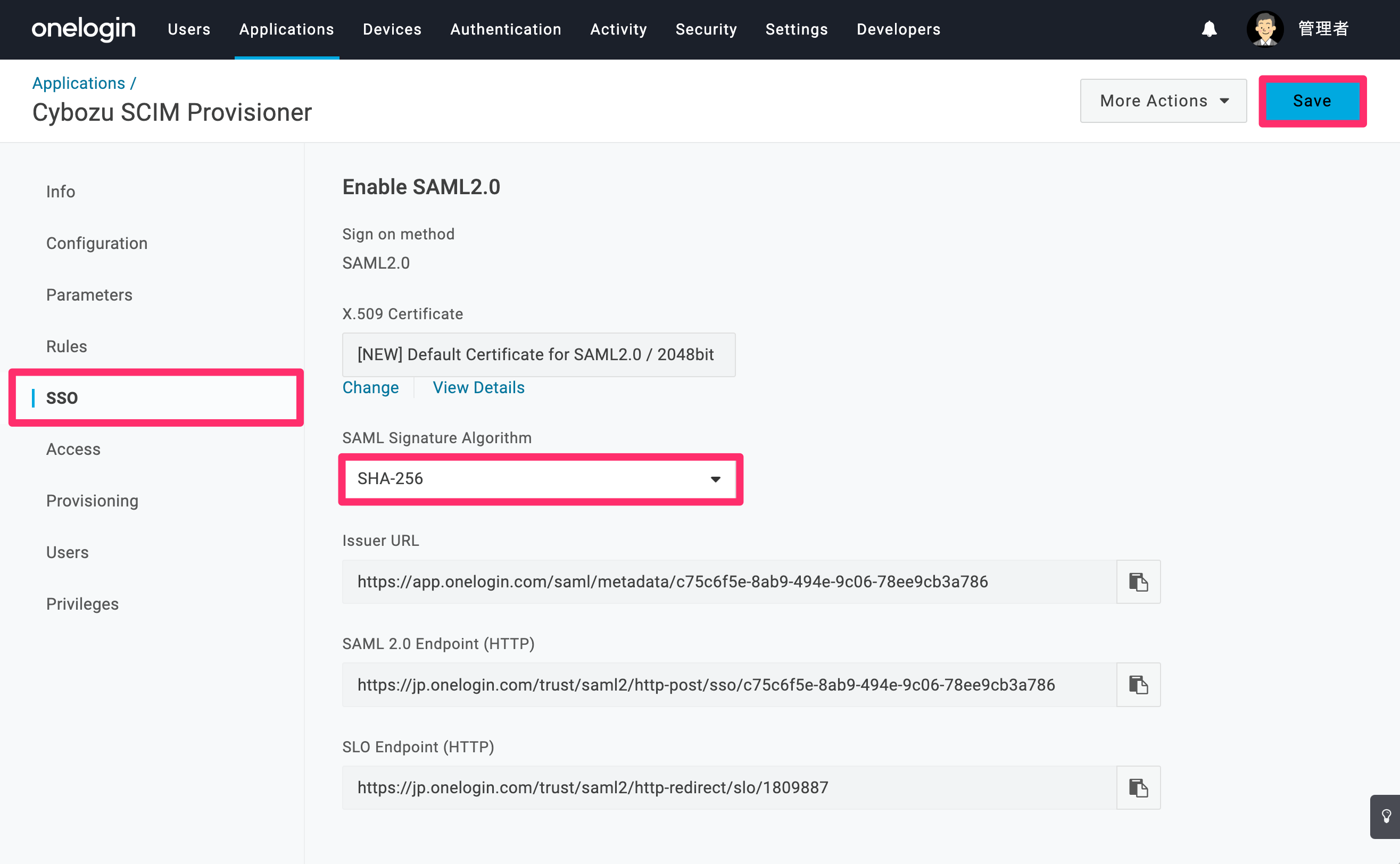1400x864 pixels.
Task: Open the Developers menu
Action: pos(898,29)
